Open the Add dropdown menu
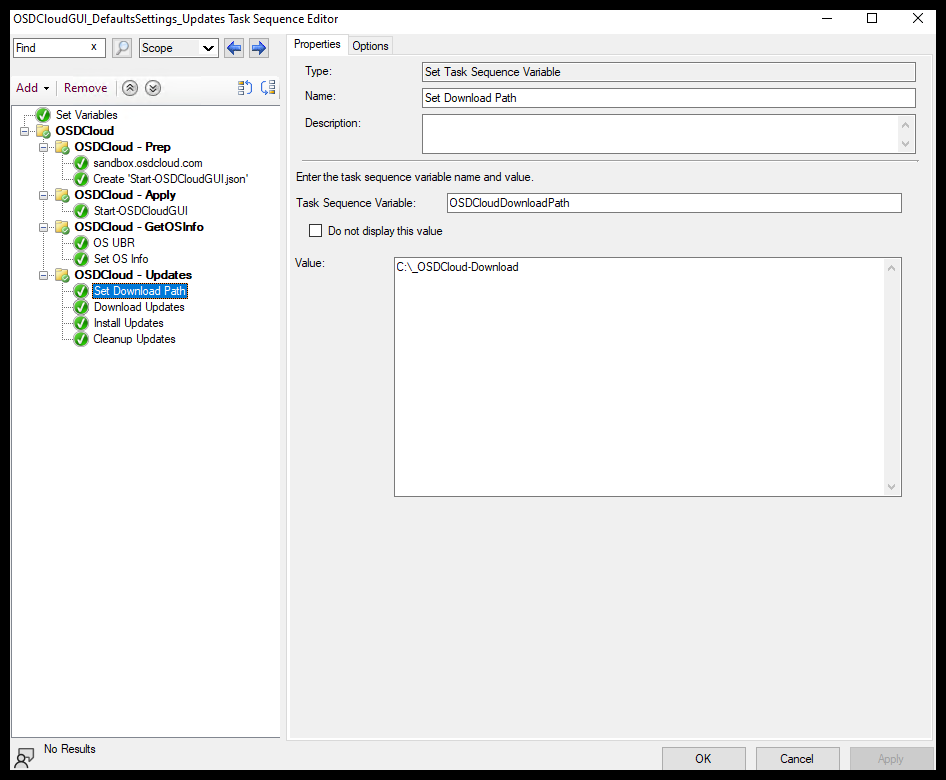Screen dimensions: 946x780 pyautogui.click(x=33, y=88)
